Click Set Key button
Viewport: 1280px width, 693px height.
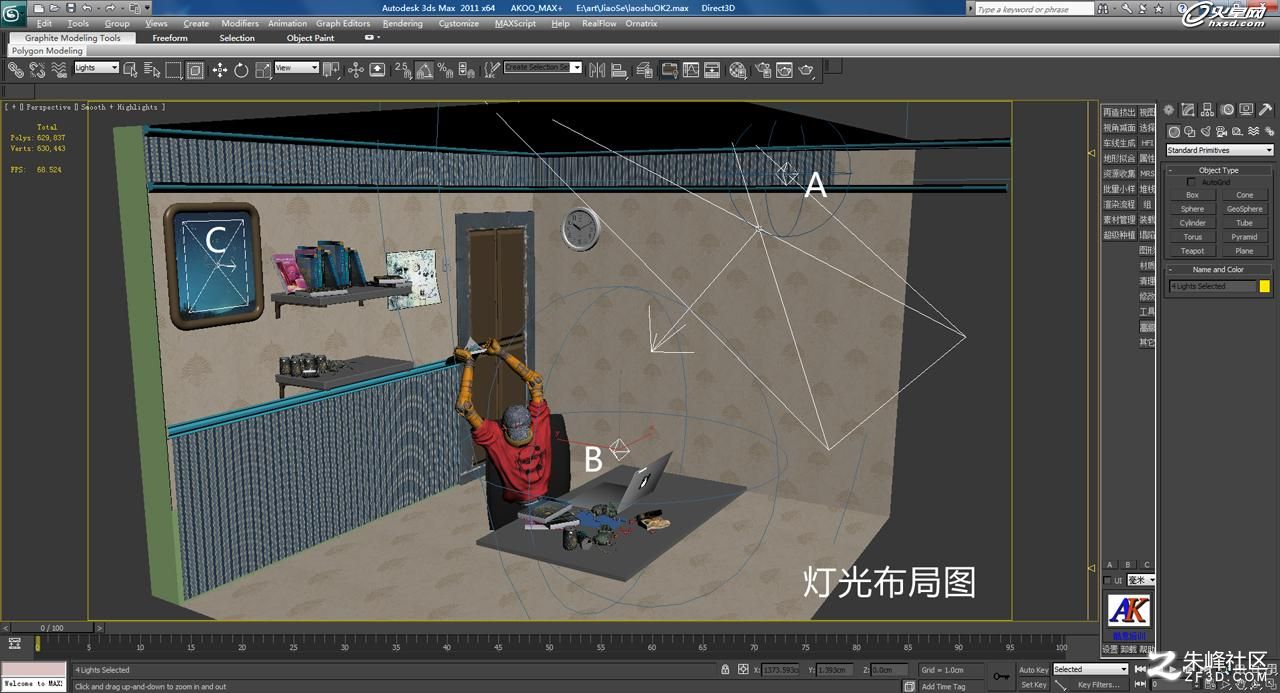[1033, 685]
